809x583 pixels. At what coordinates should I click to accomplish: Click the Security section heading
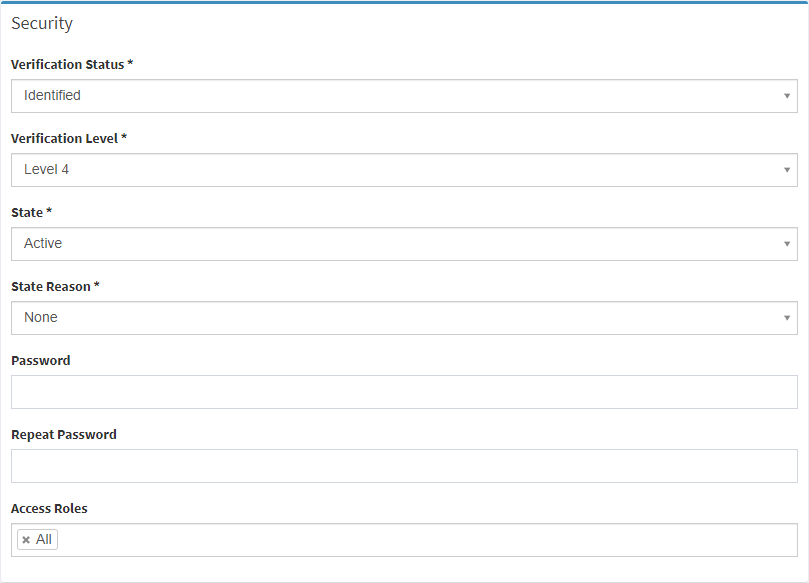click(42, 23)
